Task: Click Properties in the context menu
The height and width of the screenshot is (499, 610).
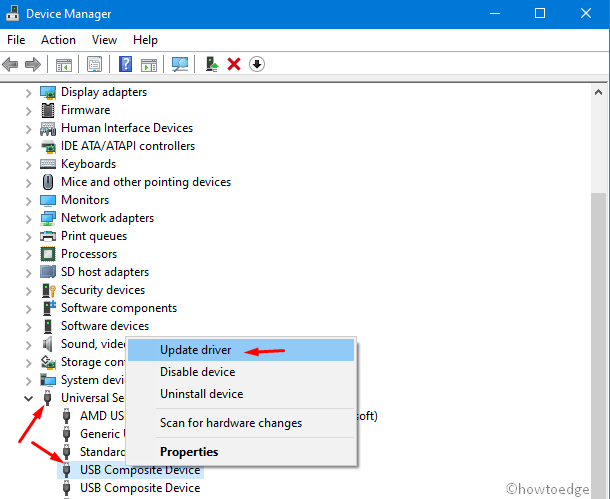Action: click(189, 452)
